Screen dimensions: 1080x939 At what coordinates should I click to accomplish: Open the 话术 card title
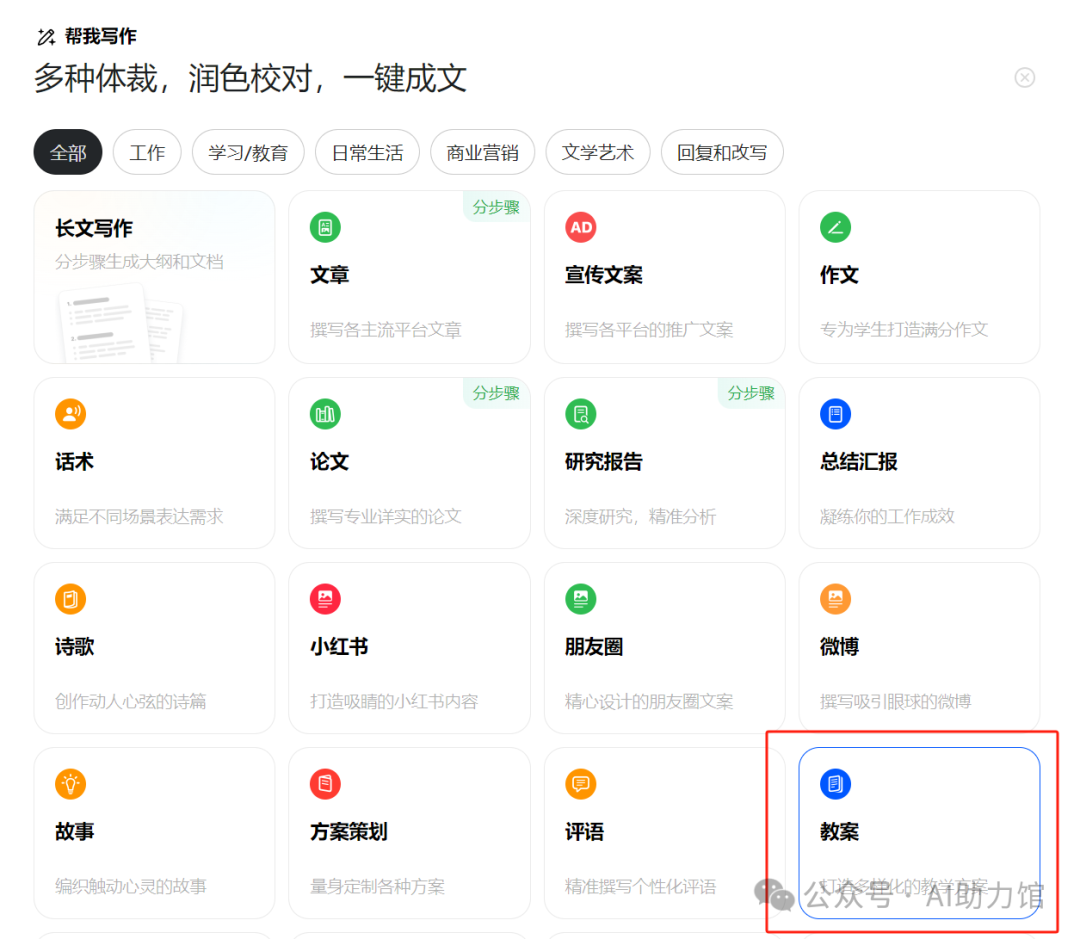74,462
